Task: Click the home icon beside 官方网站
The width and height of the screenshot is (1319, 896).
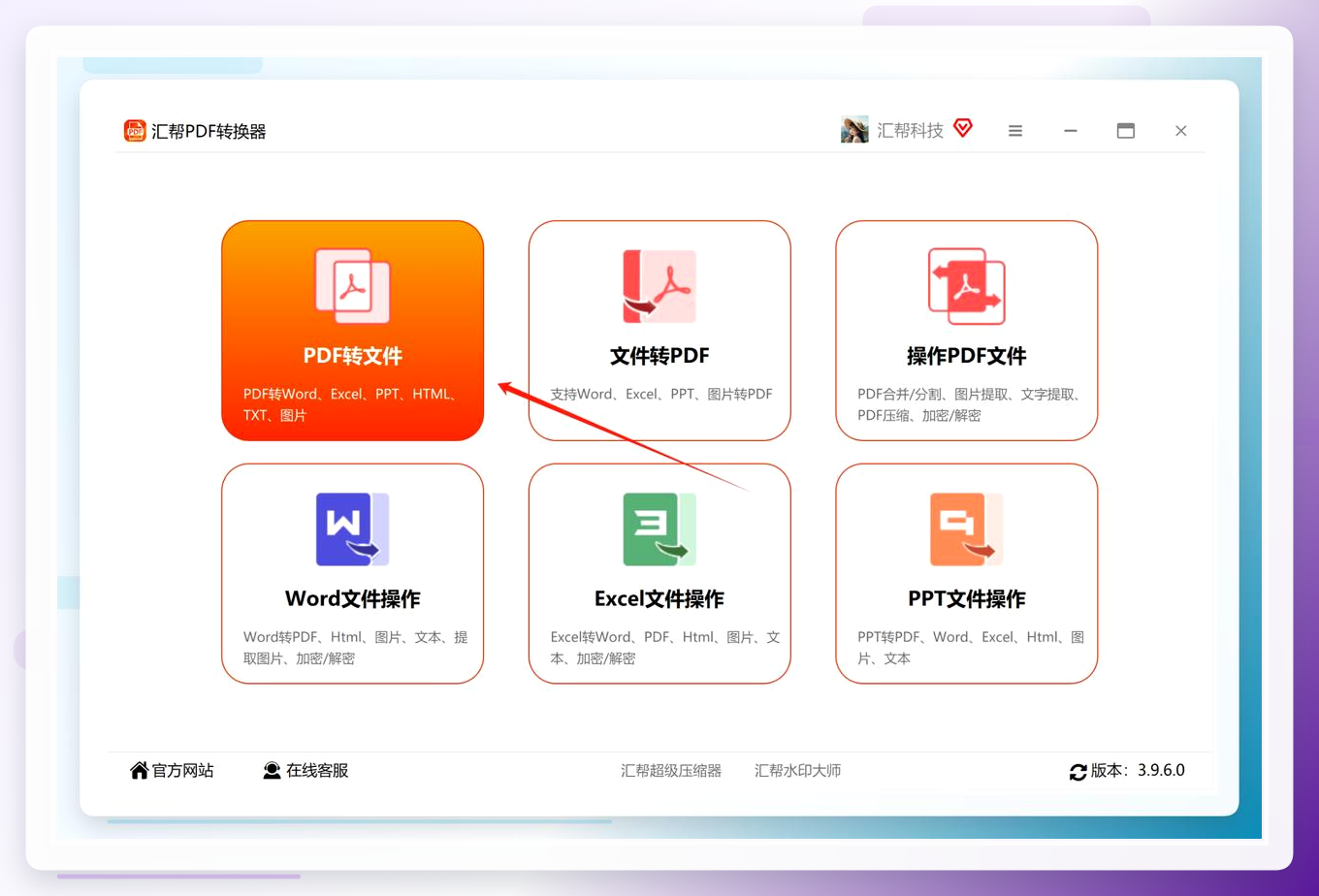Action: (139, 770)
